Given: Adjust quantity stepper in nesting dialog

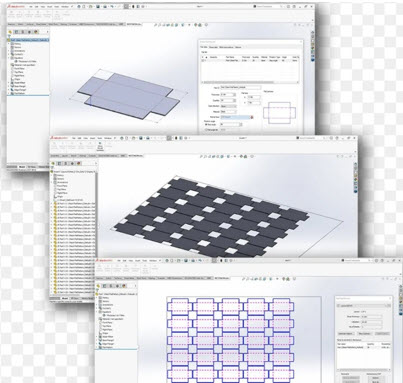Looking at the screenshot, I should pyautogui.click(x=235, y=100).
